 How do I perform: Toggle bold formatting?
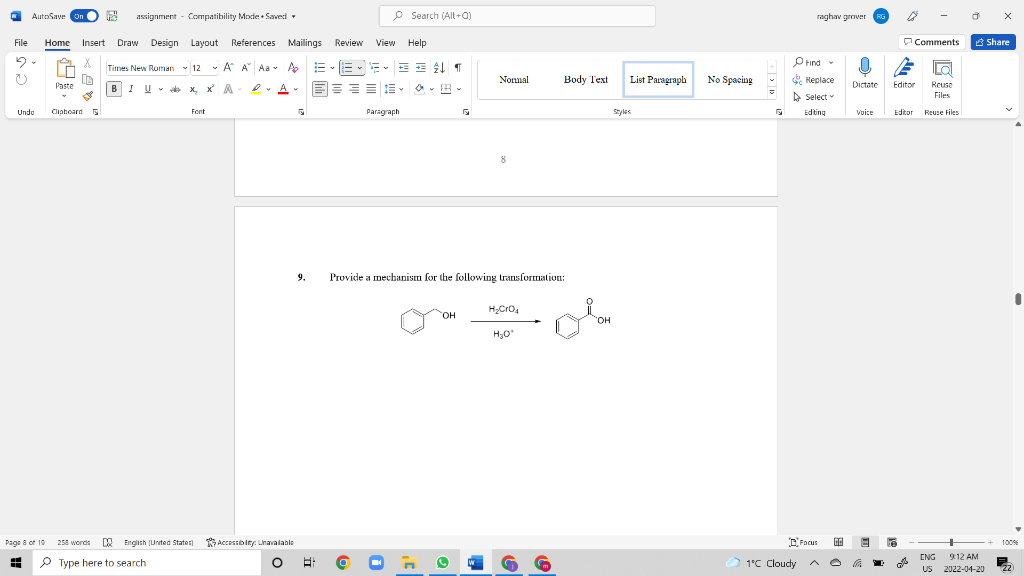(113, 89)
